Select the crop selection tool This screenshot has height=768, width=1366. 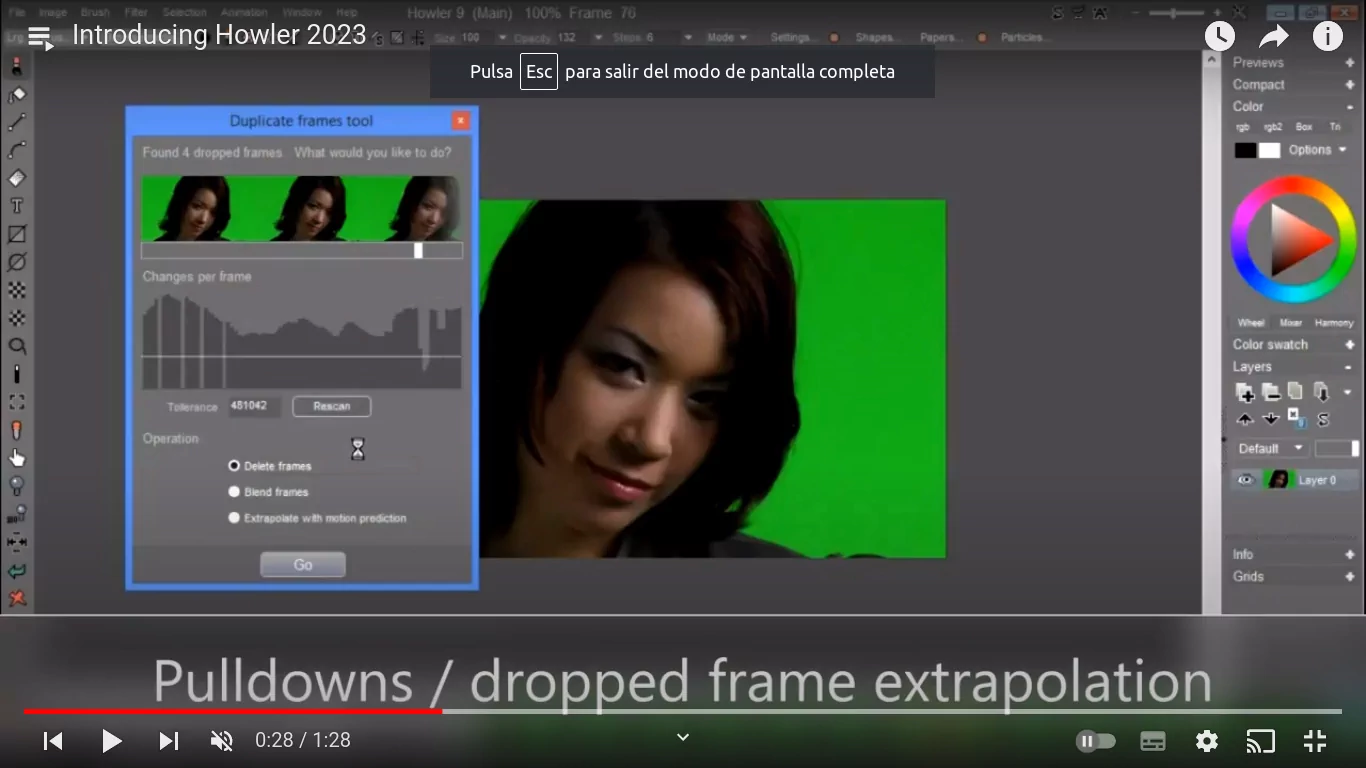pyautogui.click(x=17, y=402)
